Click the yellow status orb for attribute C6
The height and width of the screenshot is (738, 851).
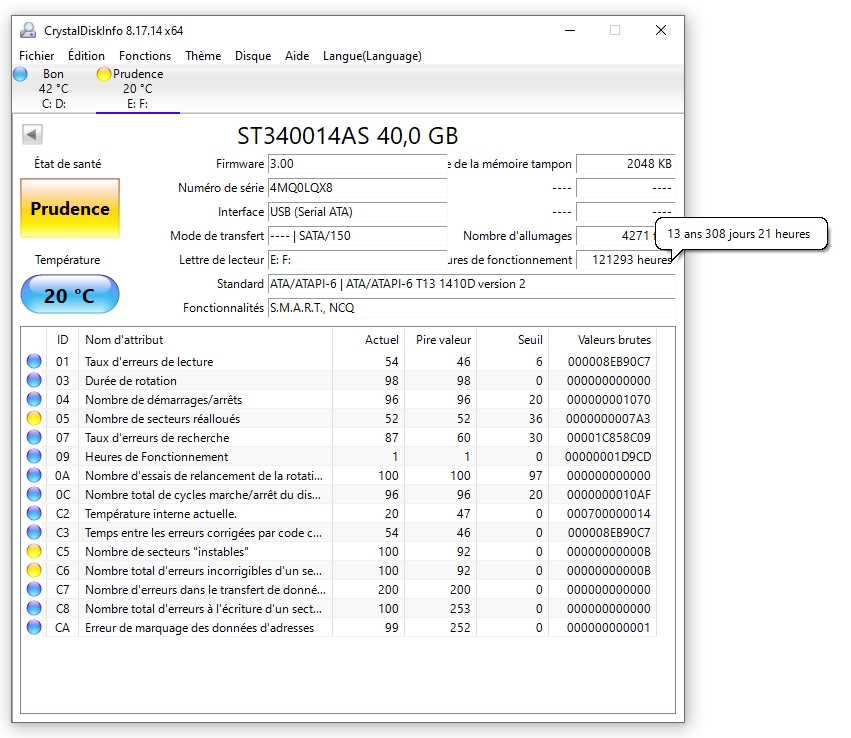tap(34, 571)
